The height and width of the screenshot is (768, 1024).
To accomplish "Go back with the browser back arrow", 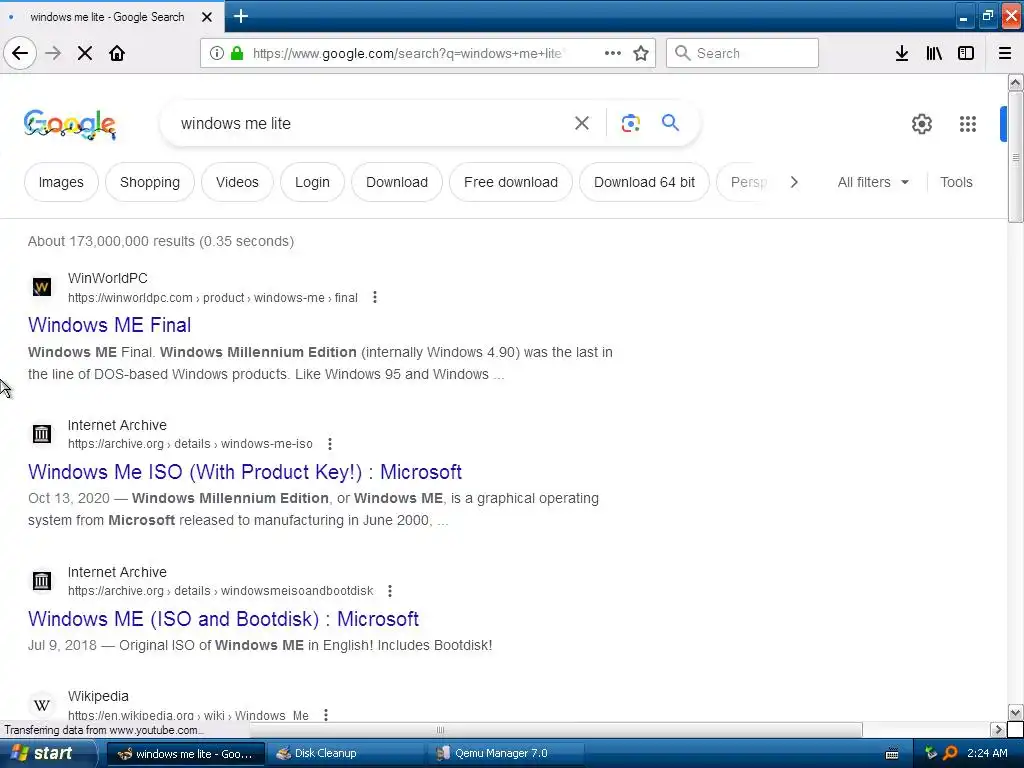I will pyautogui.click(x=20, y=53).
